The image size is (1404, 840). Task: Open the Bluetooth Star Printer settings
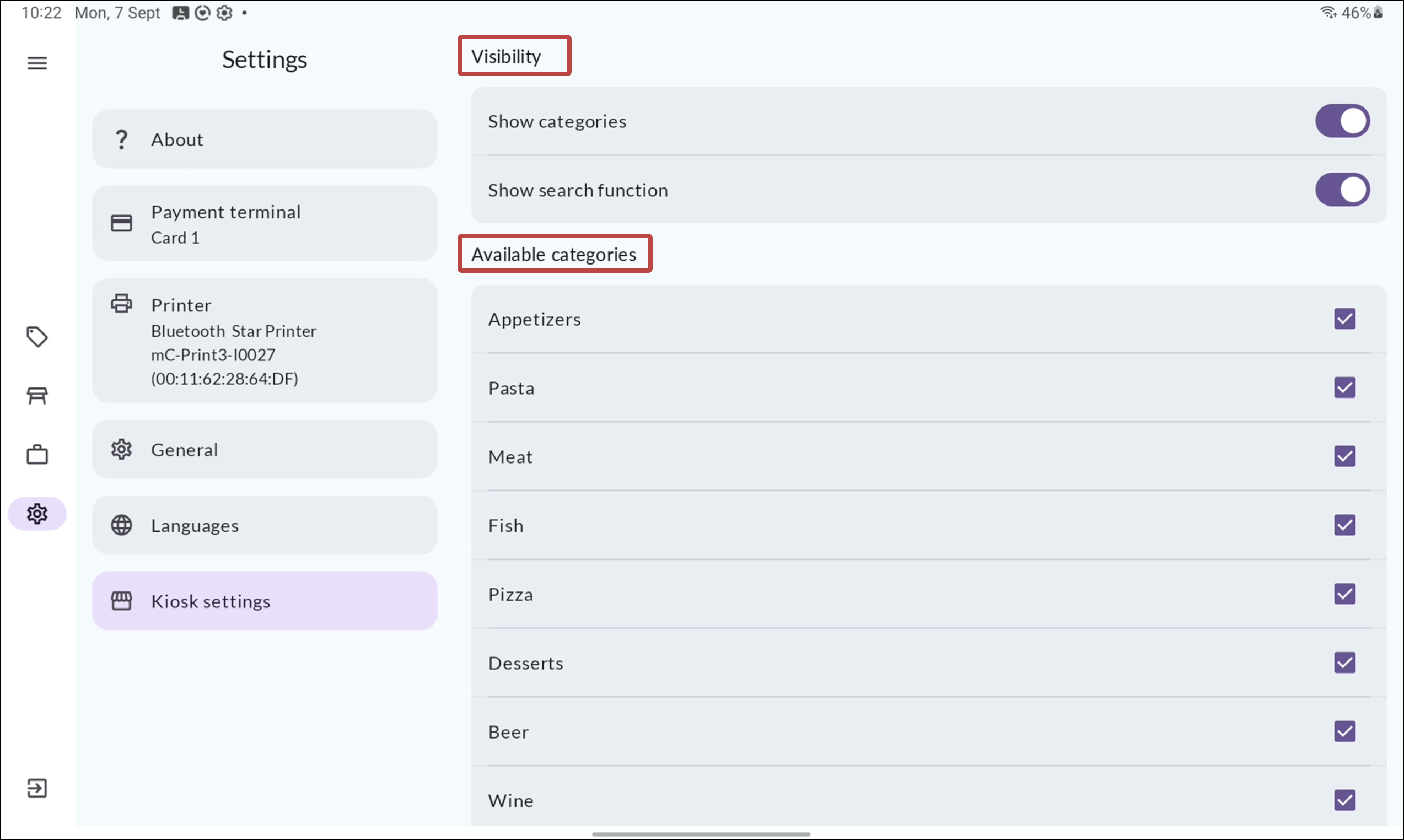265,341
